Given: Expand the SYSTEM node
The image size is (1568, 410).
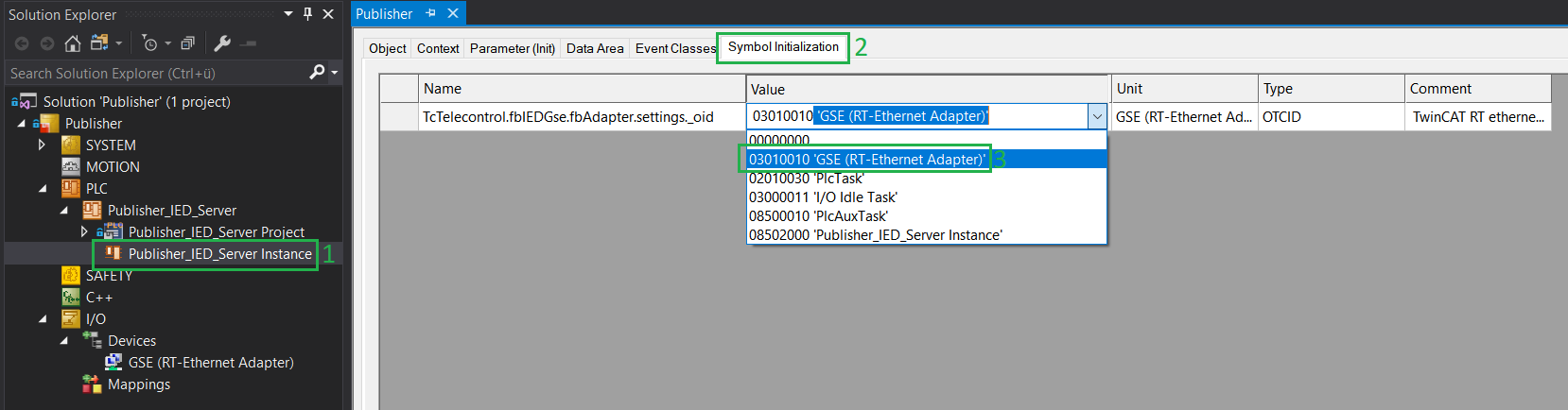Looking at the screenshot, I should point(42,145).
